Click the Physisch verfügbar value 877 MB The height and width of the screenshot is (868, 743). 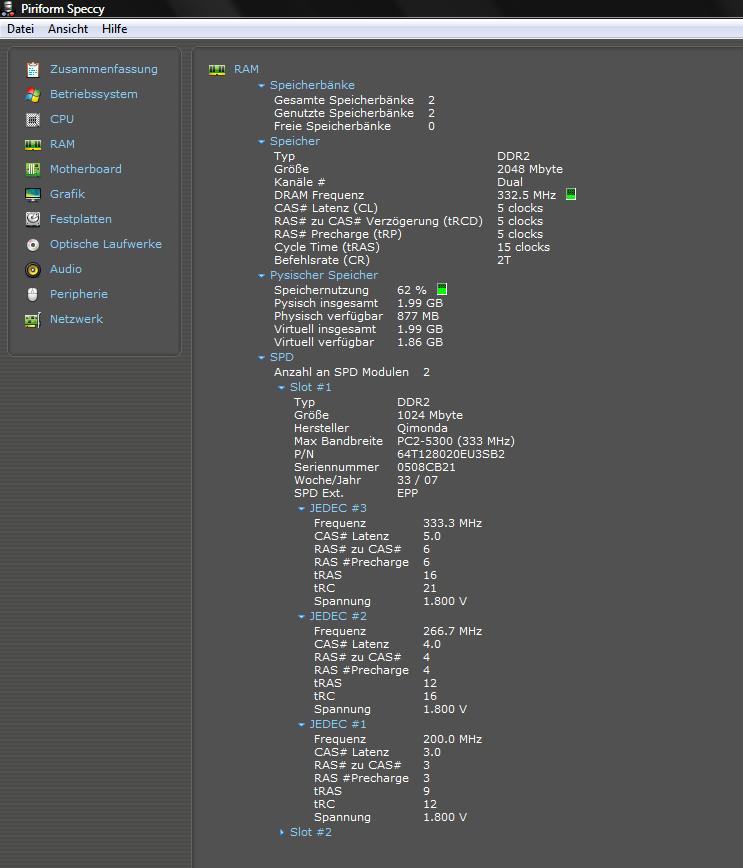click(x=417, y=316)
